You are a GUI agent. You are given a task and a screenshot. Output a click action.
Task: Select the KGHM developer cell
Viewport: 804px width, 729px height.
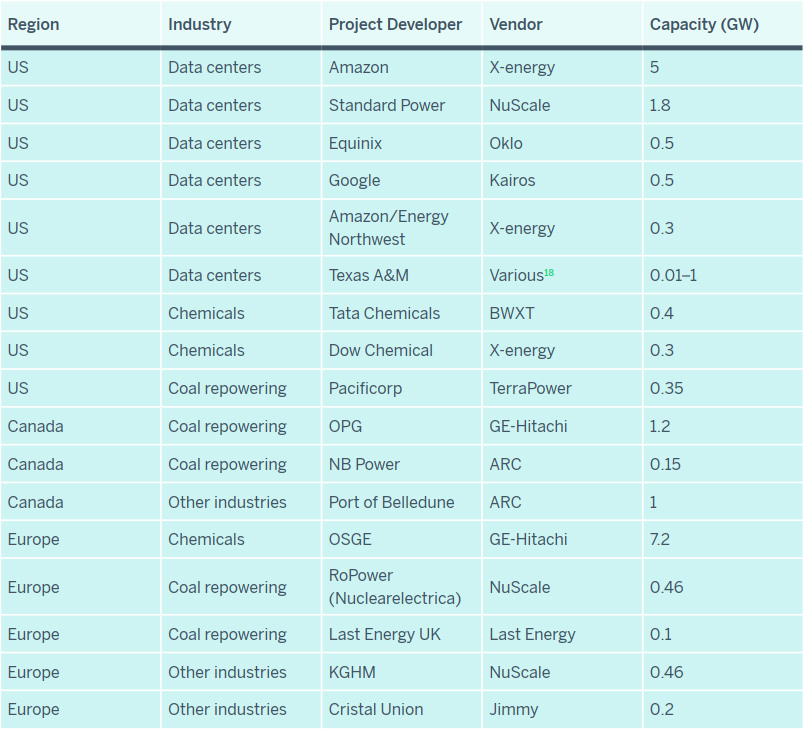pos(352,672)
